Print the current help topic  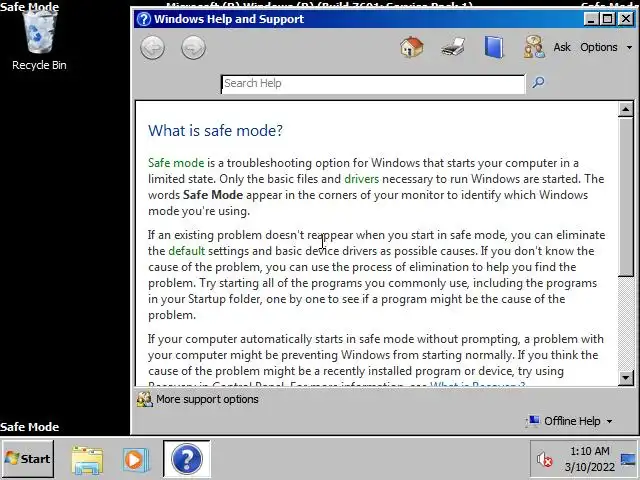click(x=453, y=47)
